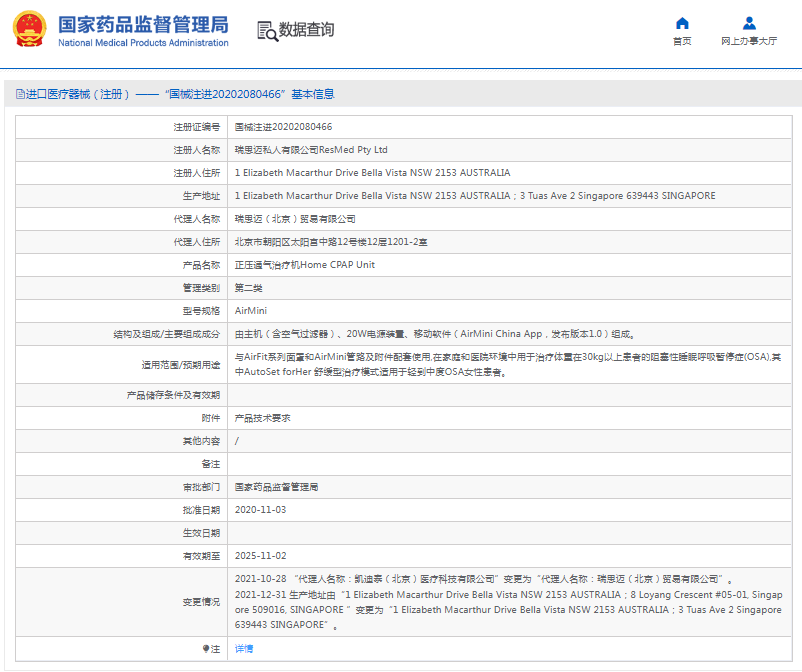Image resolution: width=802 pixels, height=672 pixels.
Task: Click the 代理人住所 label
Action: click(196, 242)
